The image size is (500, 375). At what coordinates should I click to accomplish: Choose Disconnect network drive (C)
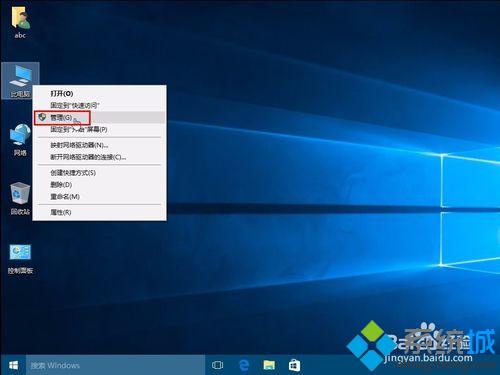click(x=99, y=157)
